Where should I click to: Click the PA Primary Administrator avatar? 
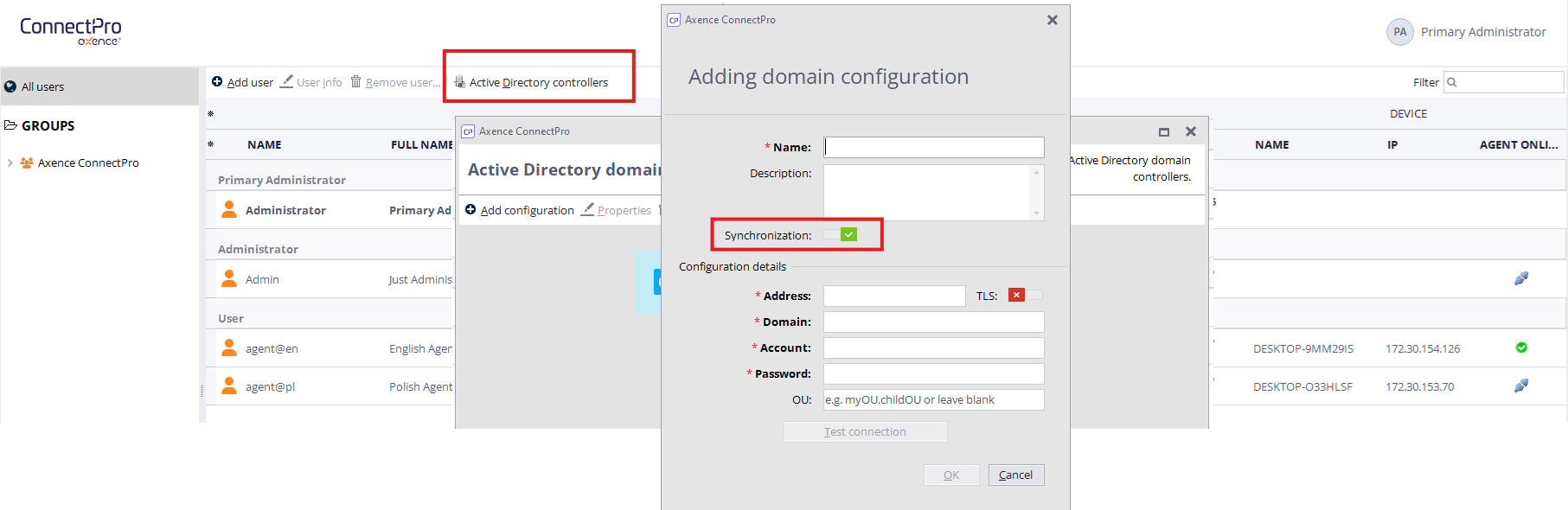click(x=1399, y=32)
